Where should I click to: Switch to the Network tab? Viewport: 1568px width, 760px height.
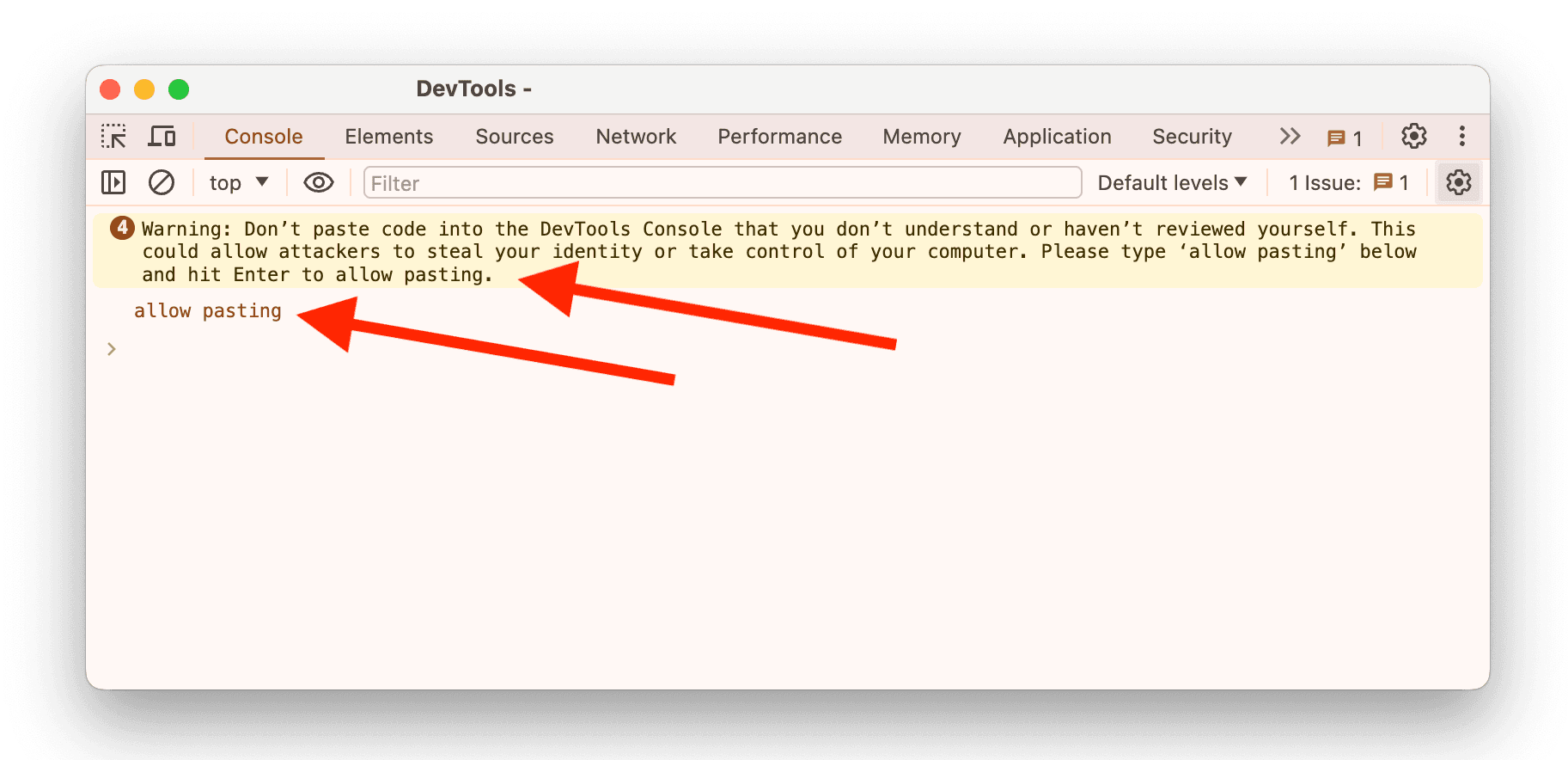click(636, 137)
